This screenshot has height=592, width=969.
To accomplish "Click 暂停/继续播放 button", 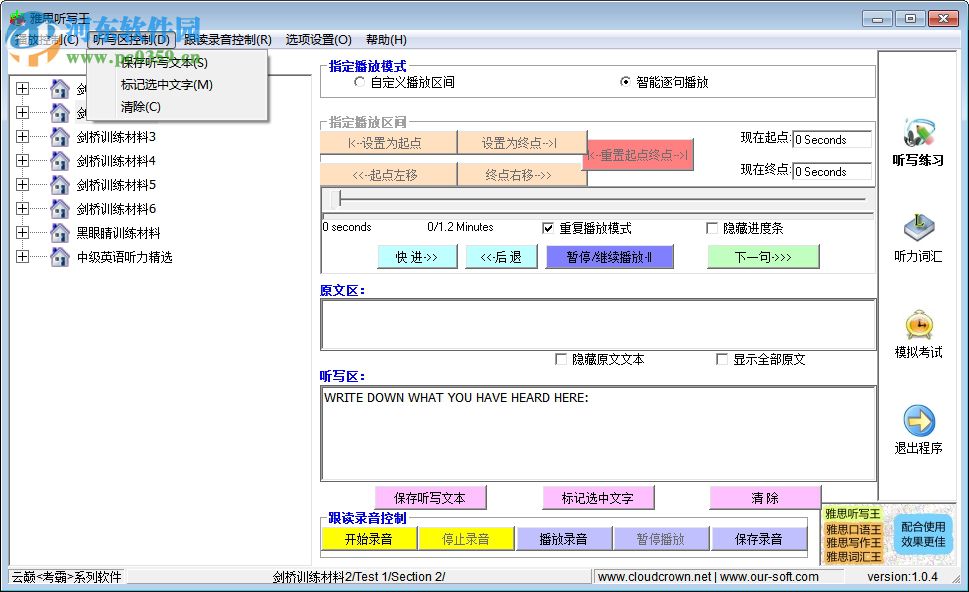I will point(609,256).
